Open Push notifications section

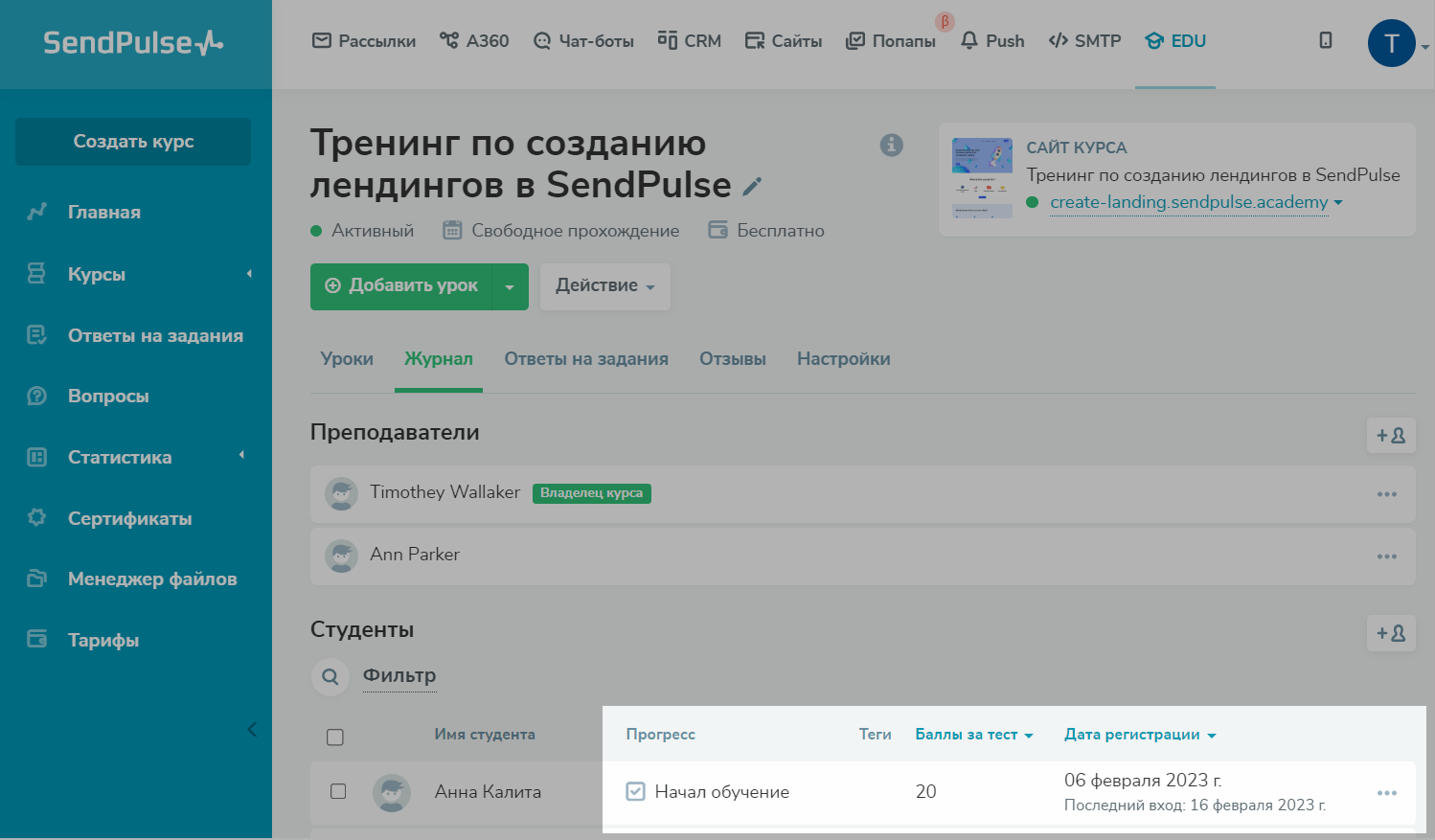click(992, 41)
